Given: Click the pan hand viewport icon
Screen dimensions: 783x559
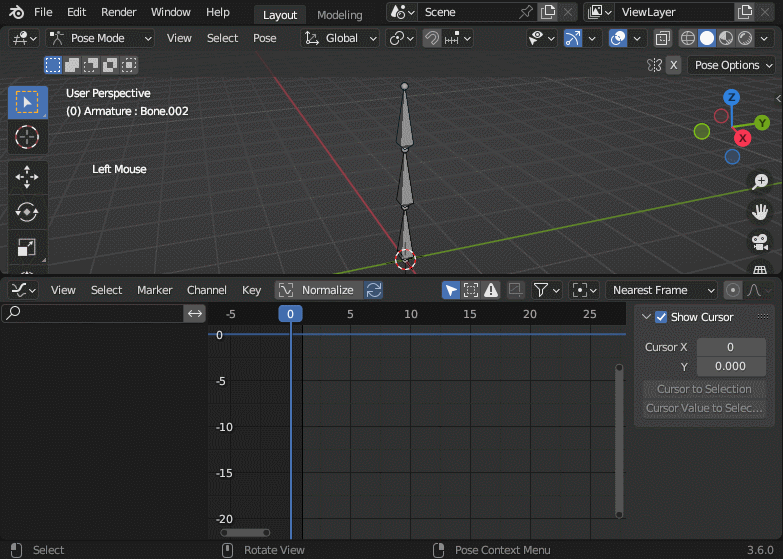Looking at the screenshot, I should [760, 211].
